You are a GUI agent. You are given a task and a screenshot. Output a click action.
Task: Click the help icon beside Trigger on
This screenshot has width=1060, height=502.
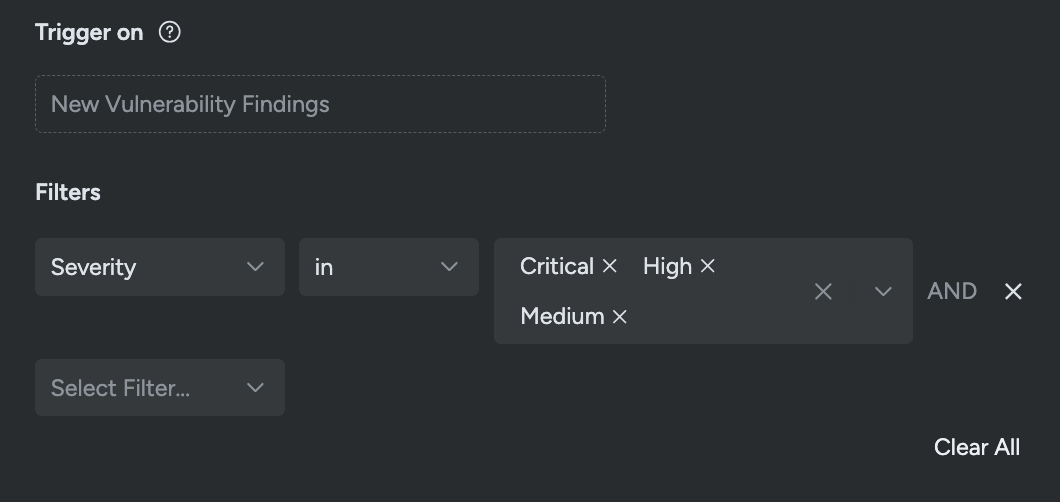pos(170,32)
